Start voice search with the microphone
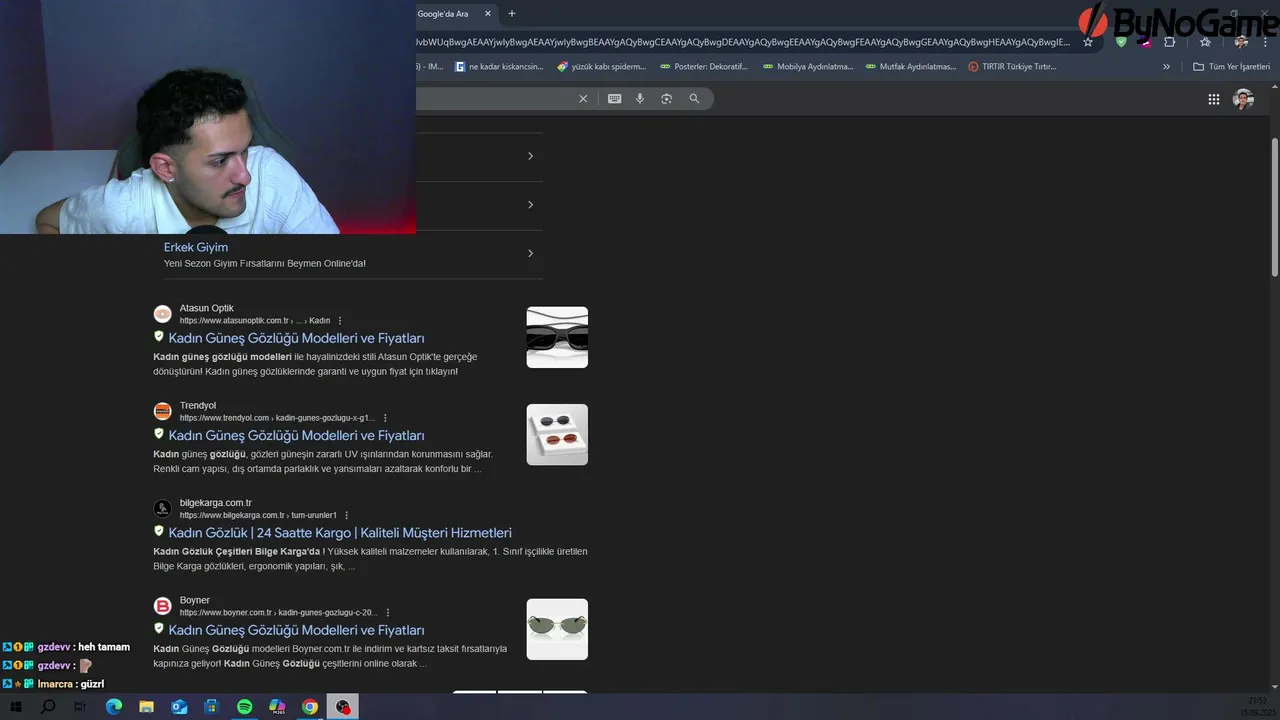The width and height of the screenshot is (1280, 720). (x=640, y=99)
